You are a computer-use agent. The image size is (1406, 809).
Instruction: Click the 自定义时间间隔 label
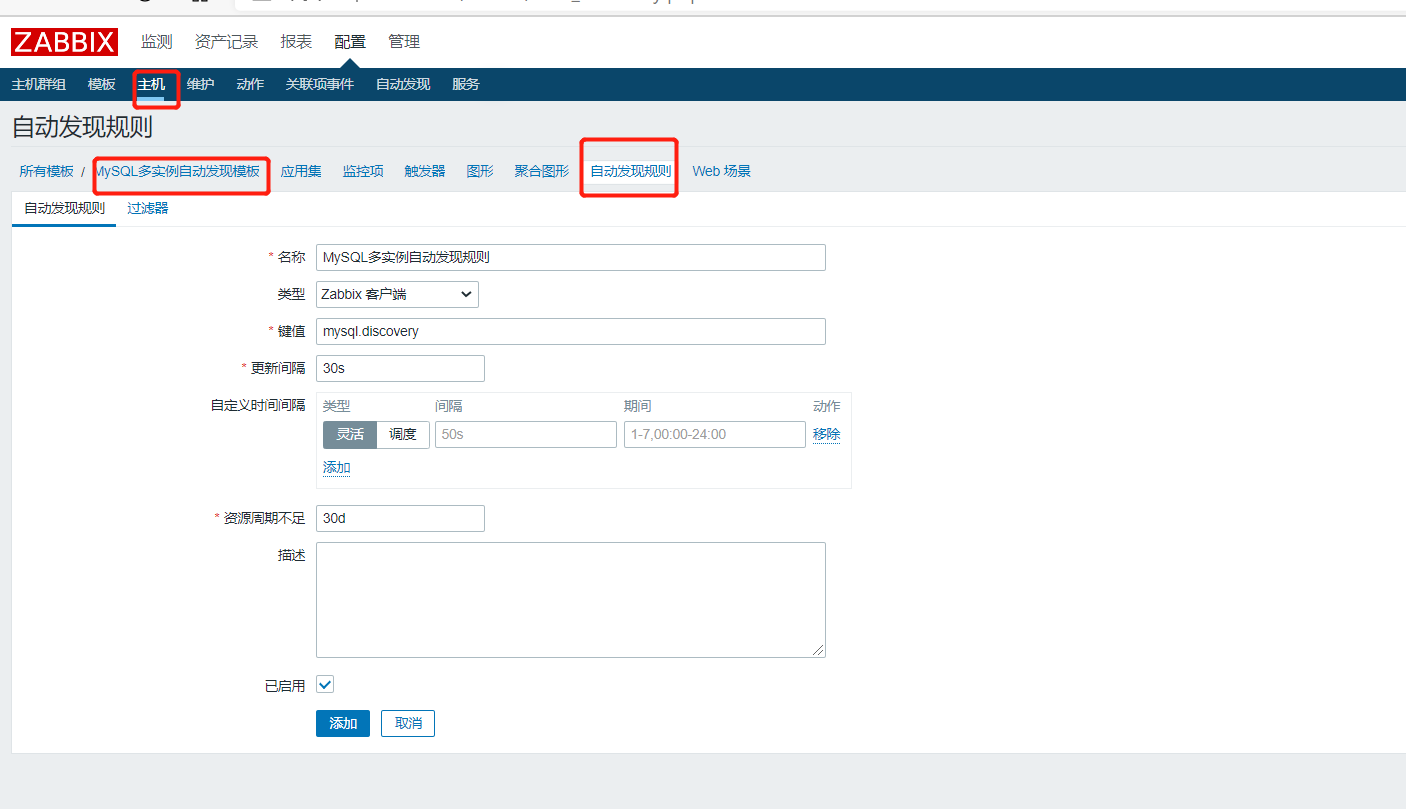click(258, 406)
